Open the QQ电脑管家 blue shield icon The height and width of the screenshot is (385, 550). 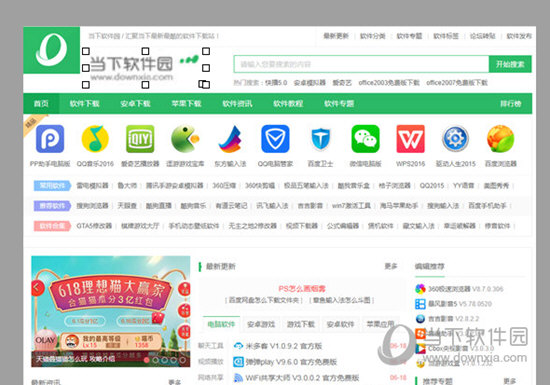(x=275, y=139)
